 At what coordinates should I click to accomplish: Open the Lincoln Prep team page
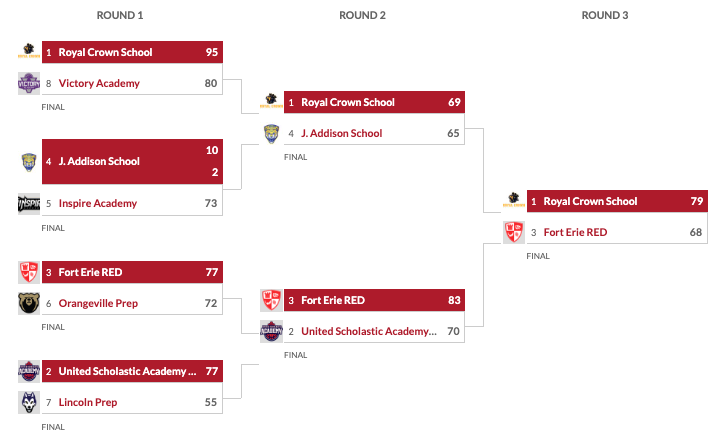(x=88, y=402)
